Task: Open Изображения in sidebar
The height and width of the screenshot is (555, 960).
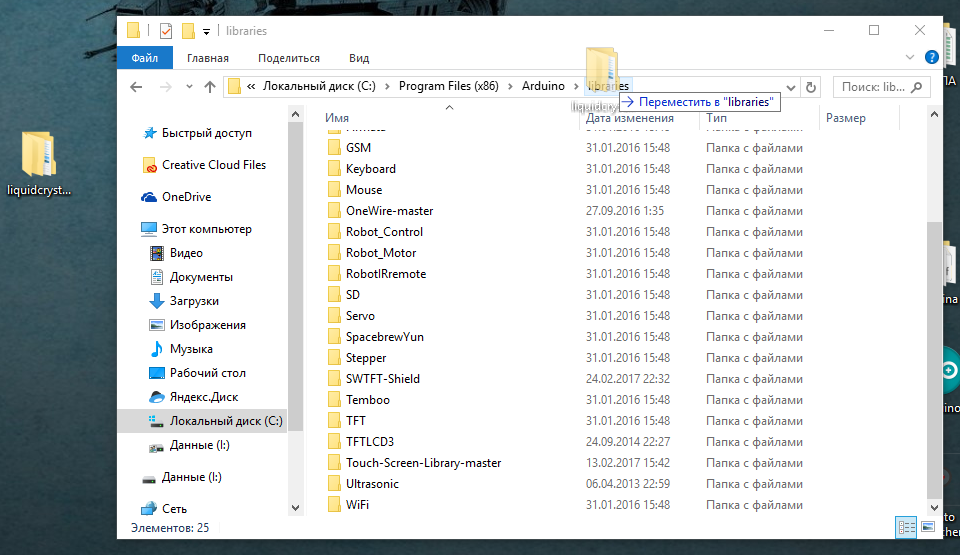Action: point(208,325)
